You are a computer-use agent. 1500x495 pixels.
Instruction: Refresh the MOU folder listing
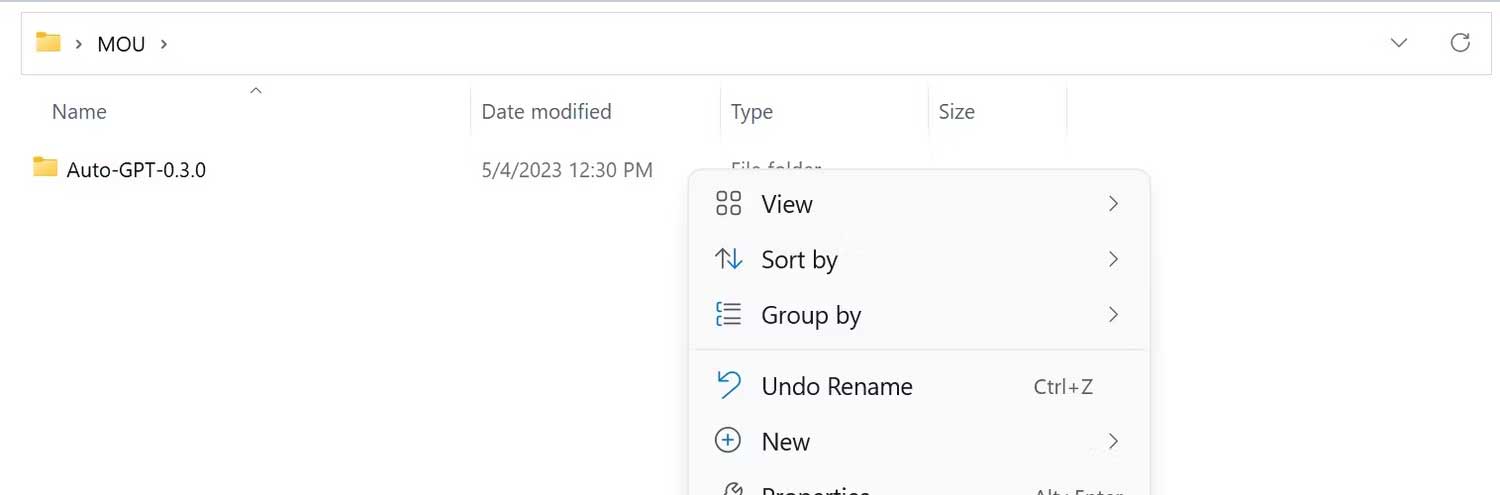[1460, 43]
